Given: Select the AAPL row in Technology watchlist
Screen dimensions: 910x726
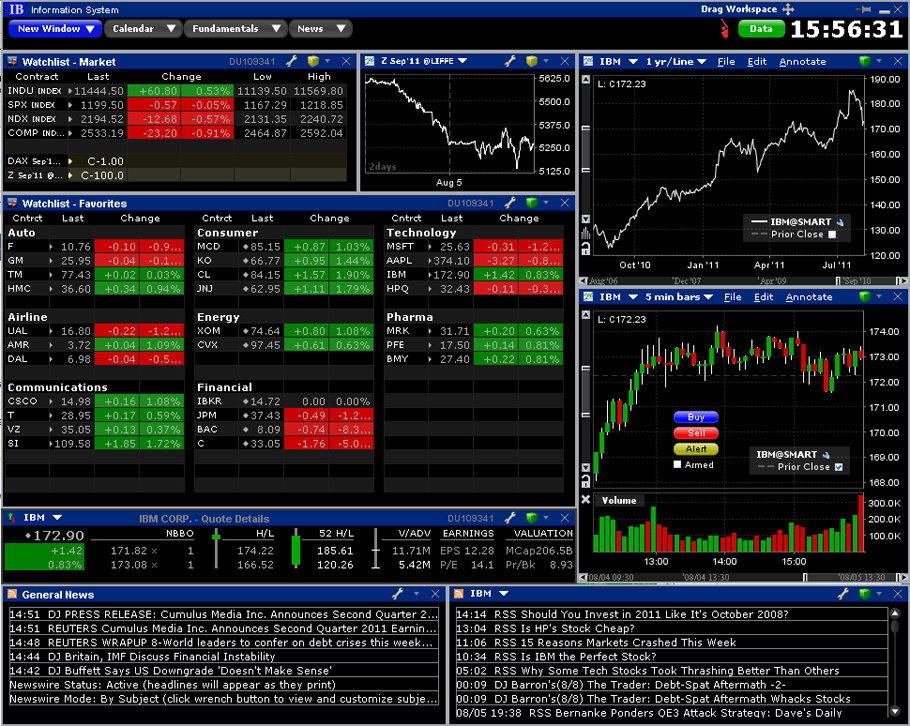Looking at the screenshot, I should (474, 261).
